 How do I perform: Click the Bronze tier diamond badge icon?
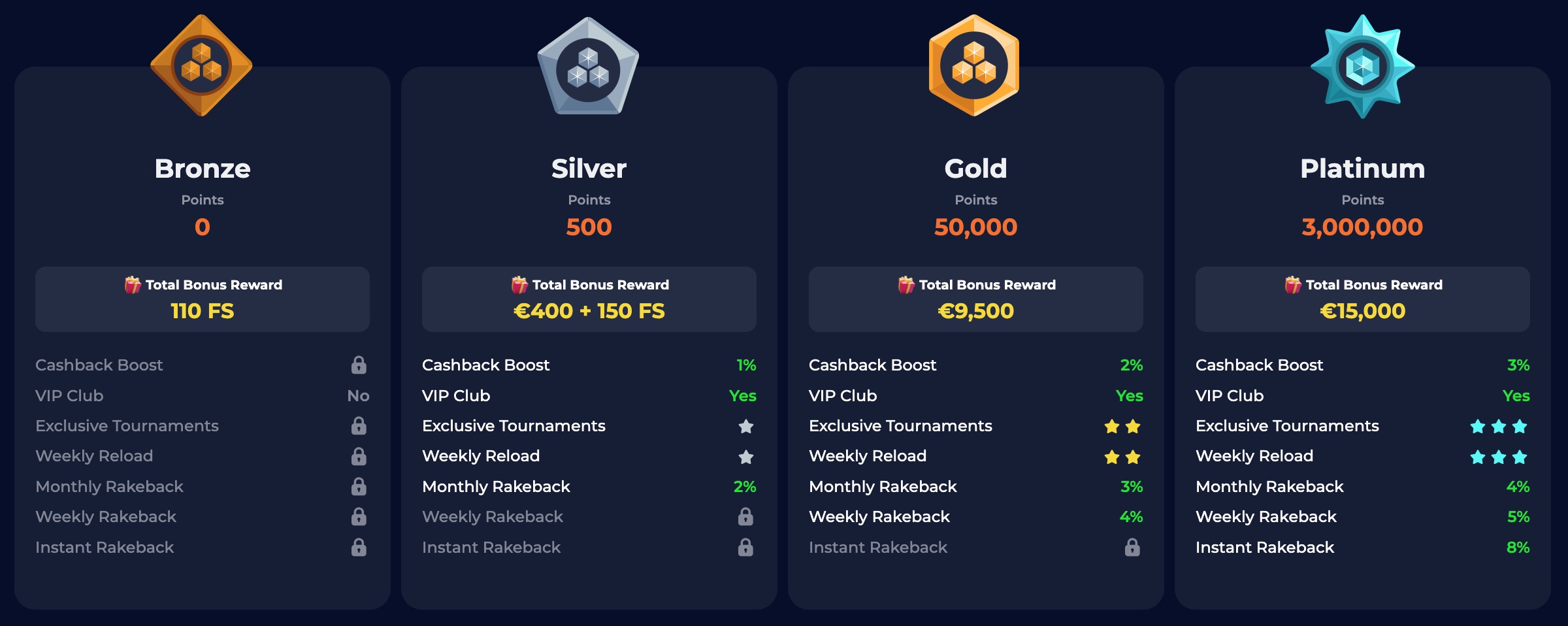click(201, 65)
